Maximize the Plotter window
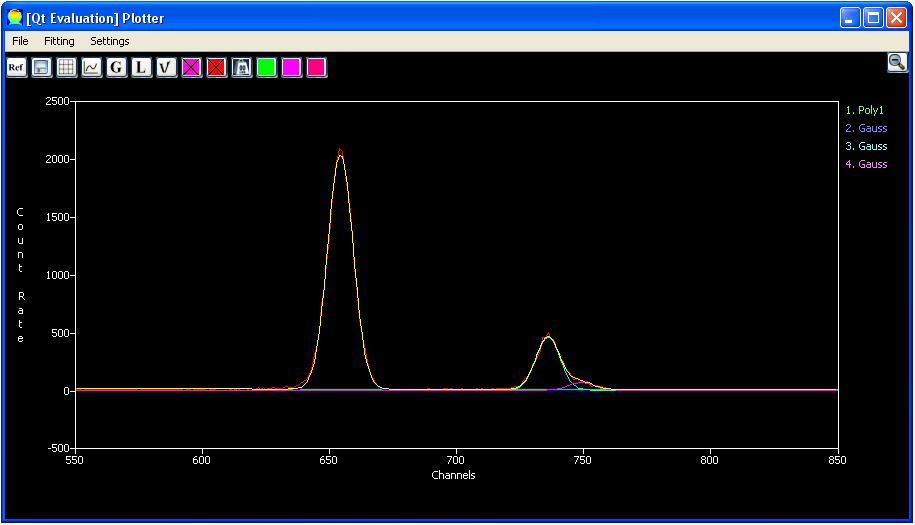 click(873, 18)
